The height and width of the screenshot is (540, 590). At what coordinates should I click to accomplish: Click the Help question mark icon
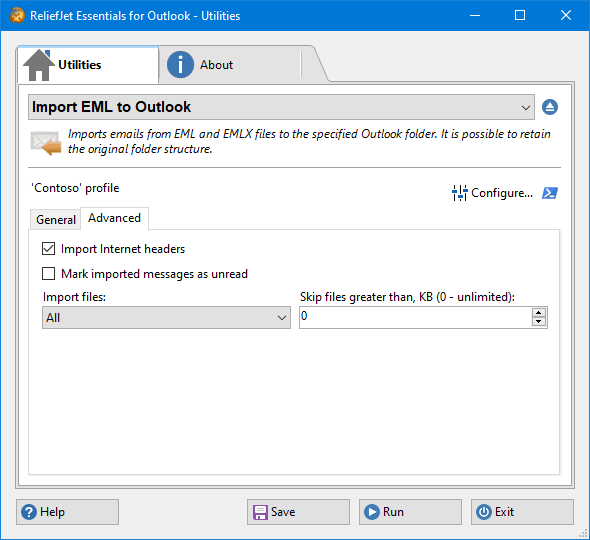pyautogui.click(x=29, y=512)
